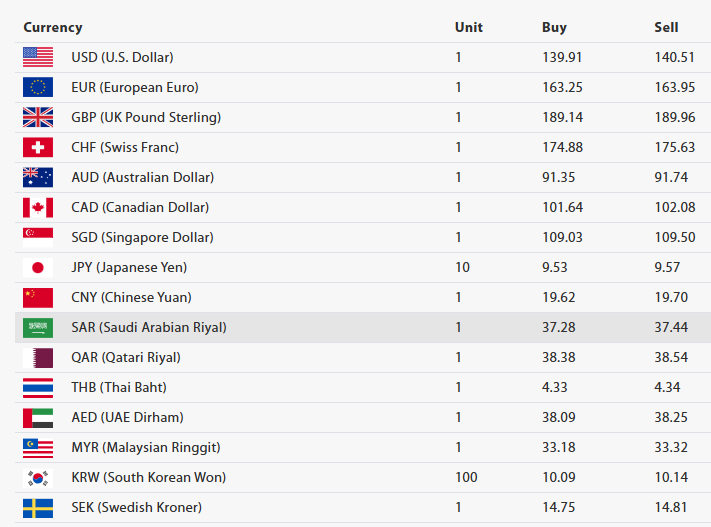Image resolution: width=711 pixels, height=527 pixels.
Task: Click the United States flag icon
Action: click(x=38, y=57)
